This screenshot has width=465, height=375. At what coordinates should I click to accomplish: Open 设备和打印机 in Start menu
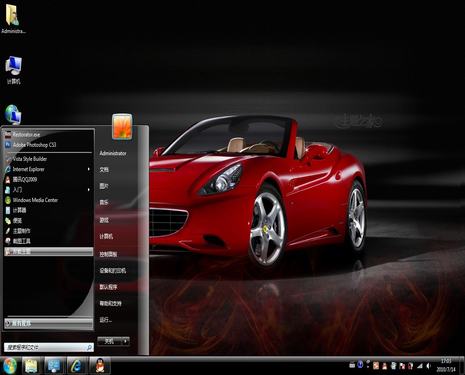[112, 270]
